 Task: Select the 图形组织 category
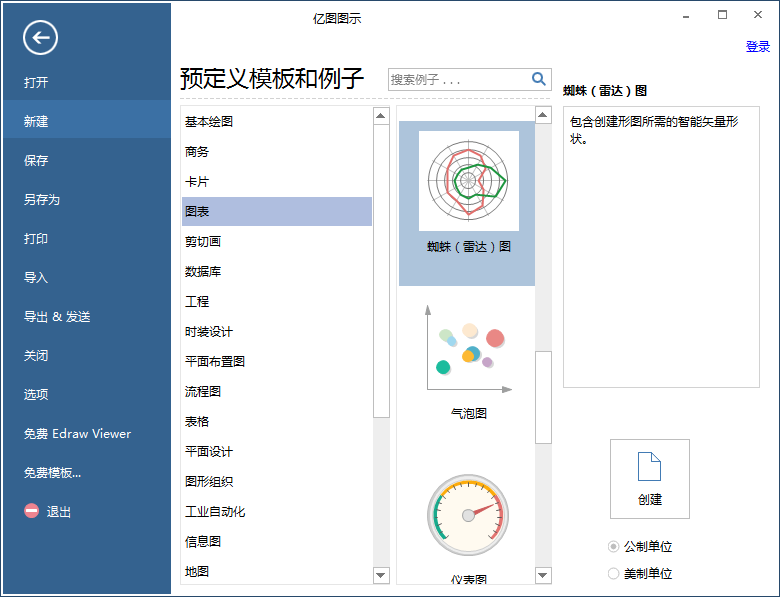point(277,481)
